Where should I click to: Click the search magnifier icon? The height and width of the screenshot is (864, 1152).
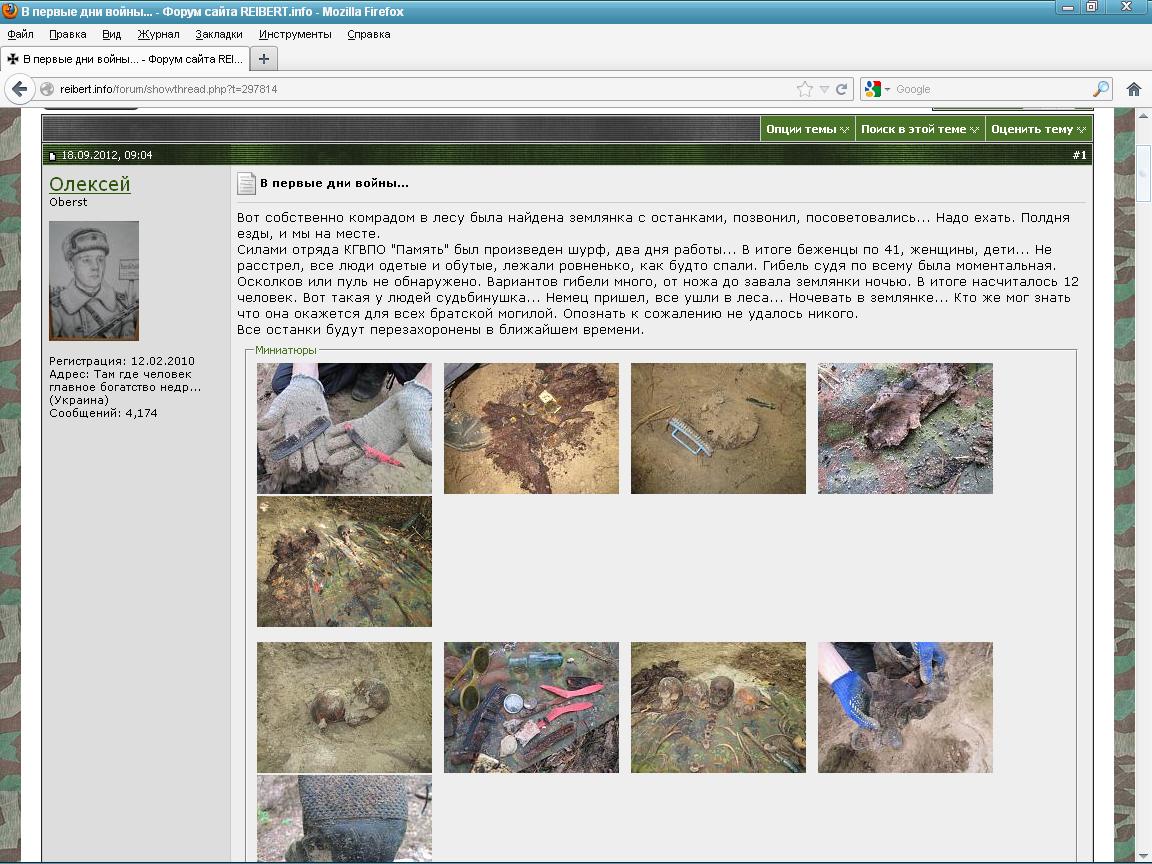[1100, 89]
